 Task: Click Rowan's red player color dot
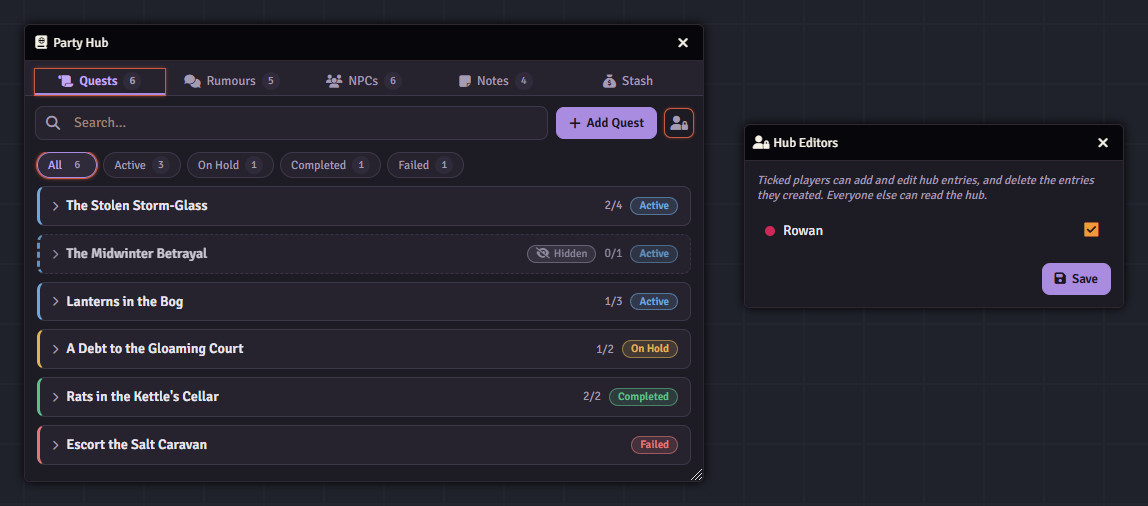pos(769,231)
